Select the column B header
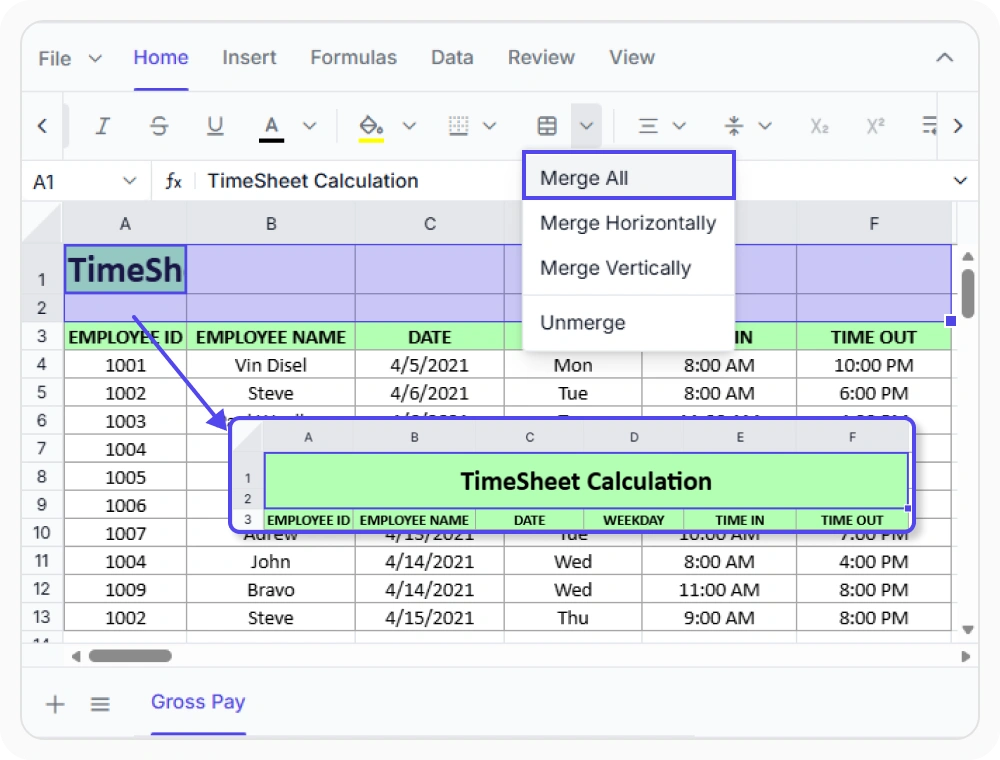The image size is (1000, 760). pos(271,224)
